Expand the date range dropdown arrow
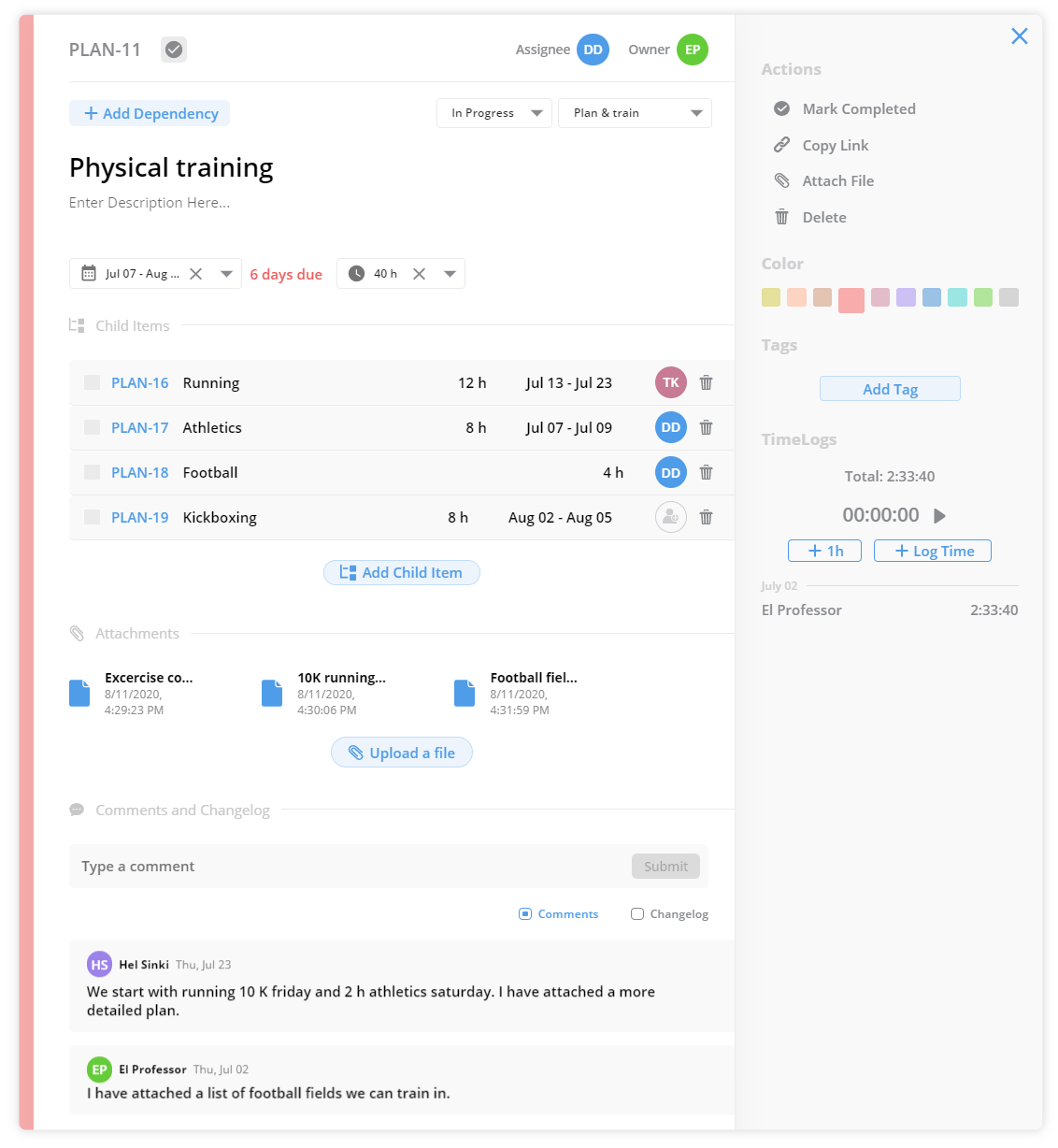This screenshot has height=1148, width=1058. 226,274
